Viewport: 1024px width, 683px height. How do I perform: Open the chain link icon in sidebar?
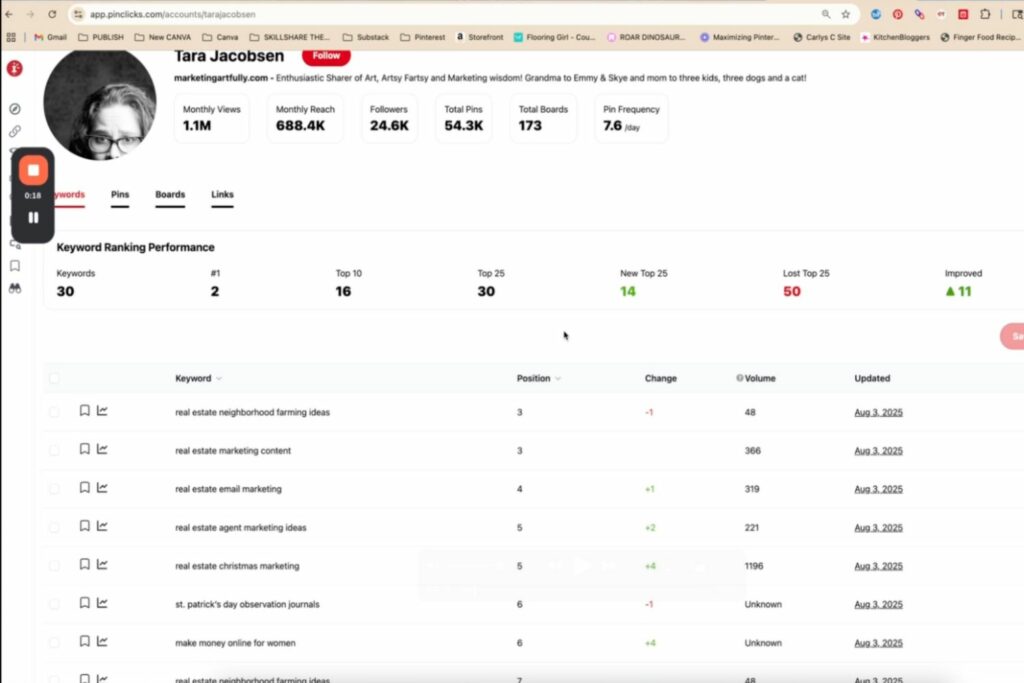pos(14,131)
